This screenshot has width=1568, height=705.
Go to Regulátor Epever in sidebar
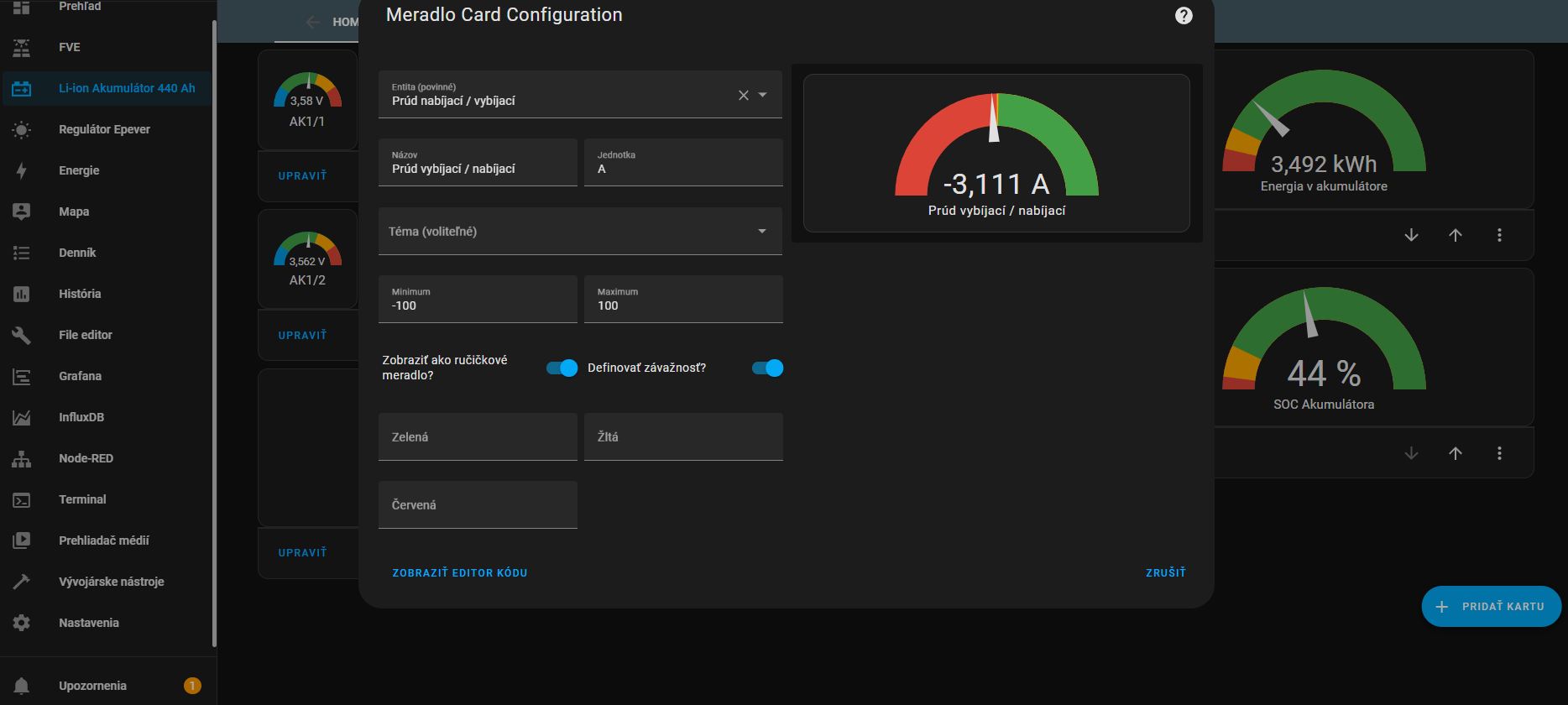(x=107, y=129)
